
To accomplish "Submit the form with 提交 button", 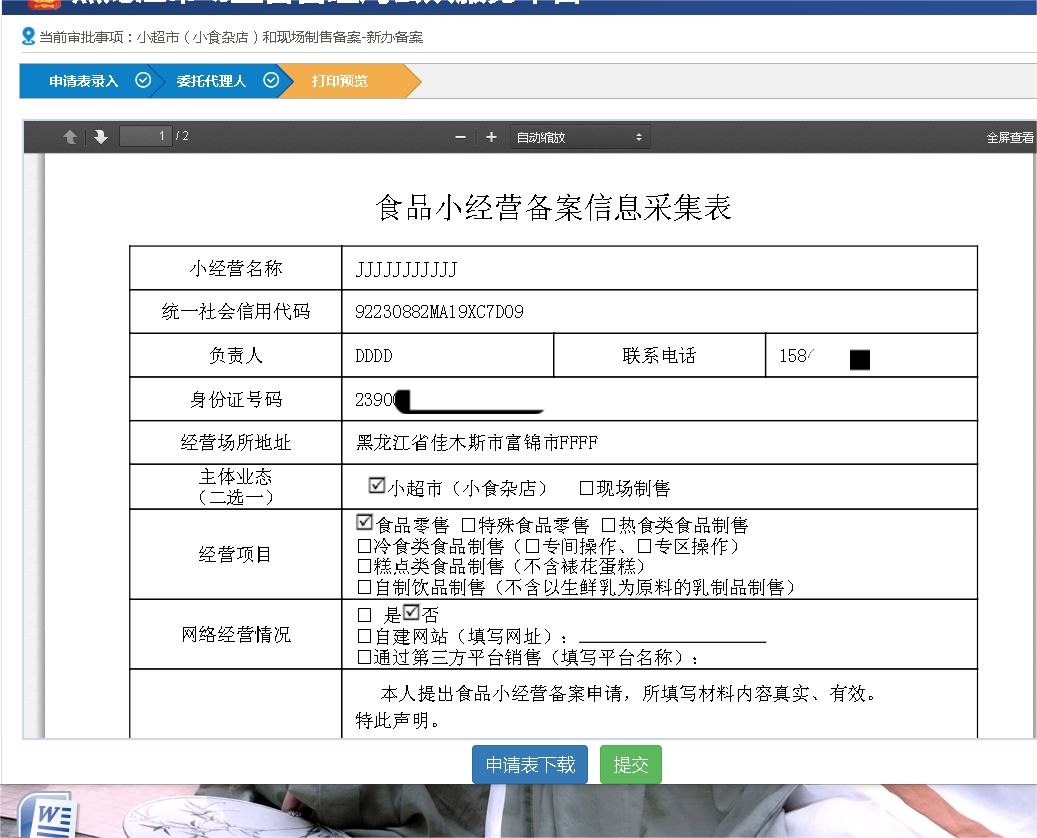I will tap(630, 765).
